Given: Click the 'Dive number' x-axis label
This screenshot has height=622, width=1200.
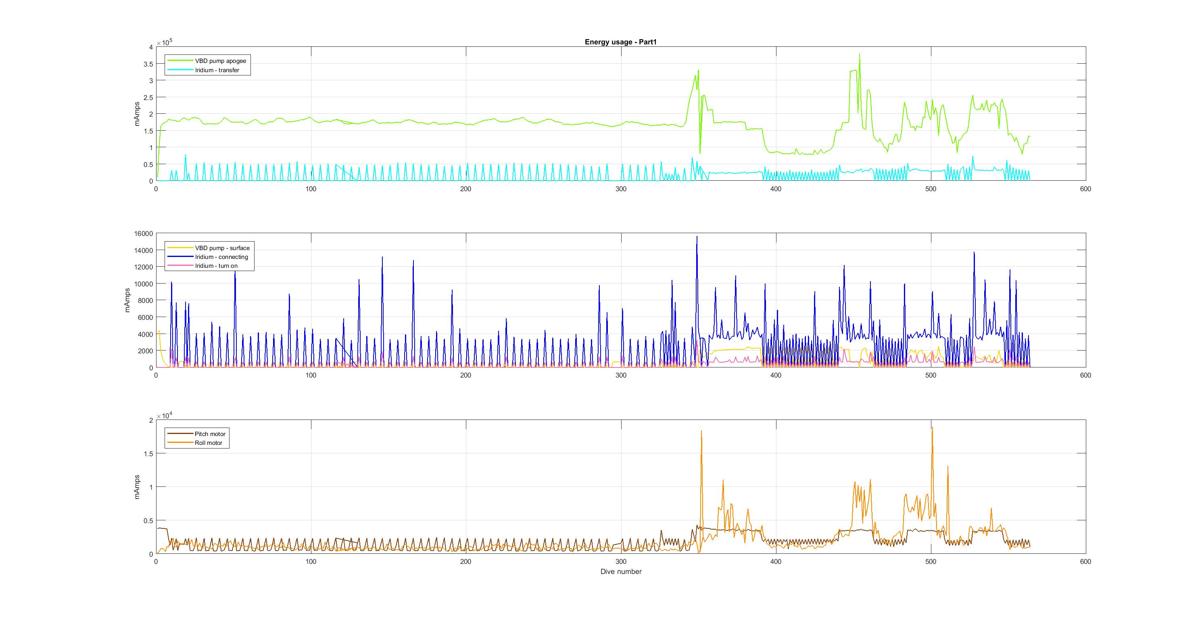Looking at the screenshot, I should [x=620, y=572].
